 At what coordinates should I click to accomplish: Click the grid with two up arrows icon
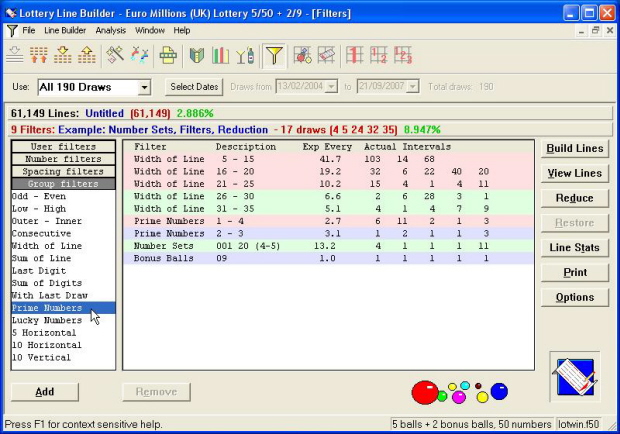(39, 55)
